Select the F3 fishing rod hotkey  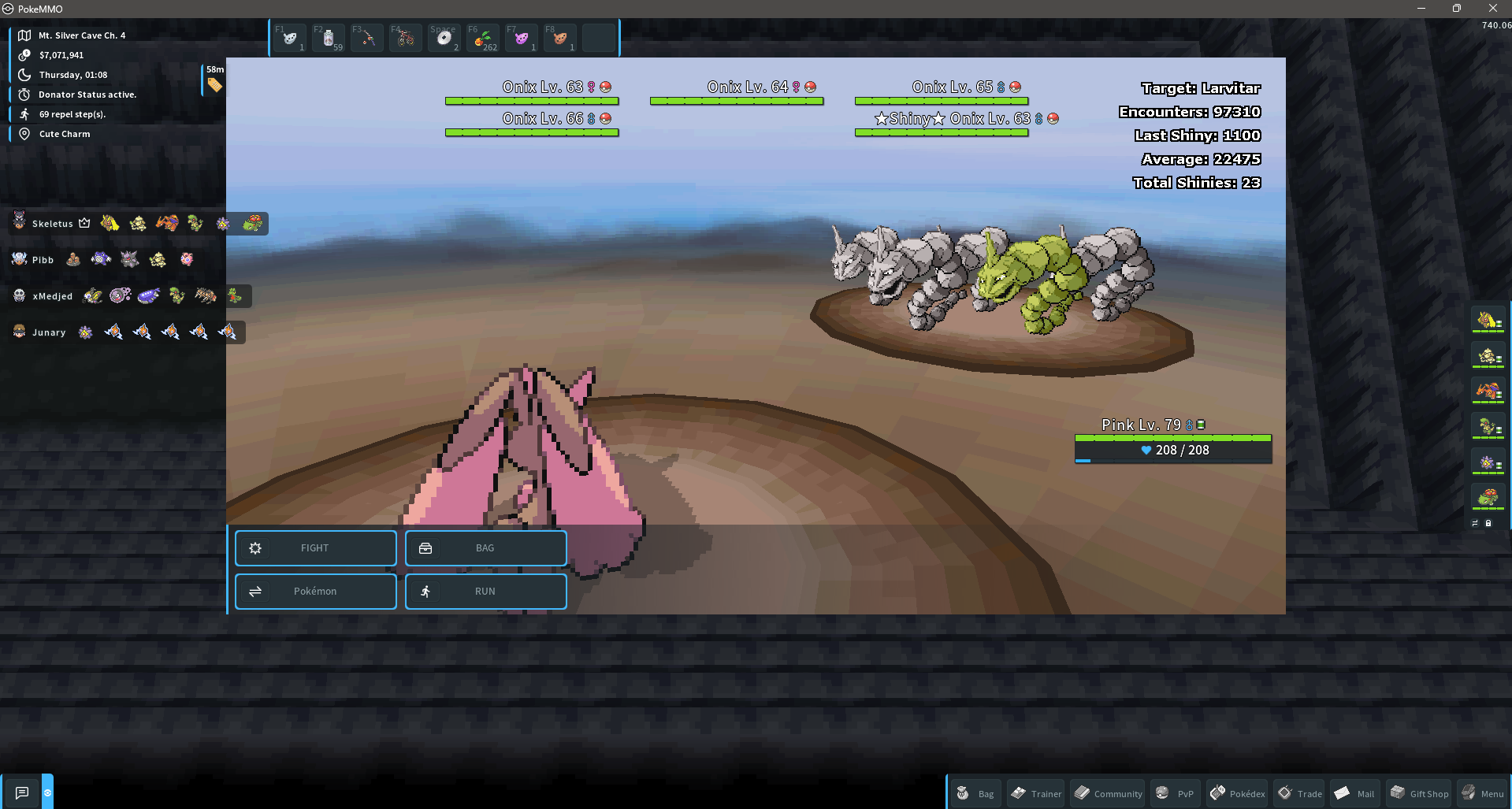[x=367, y=38]
